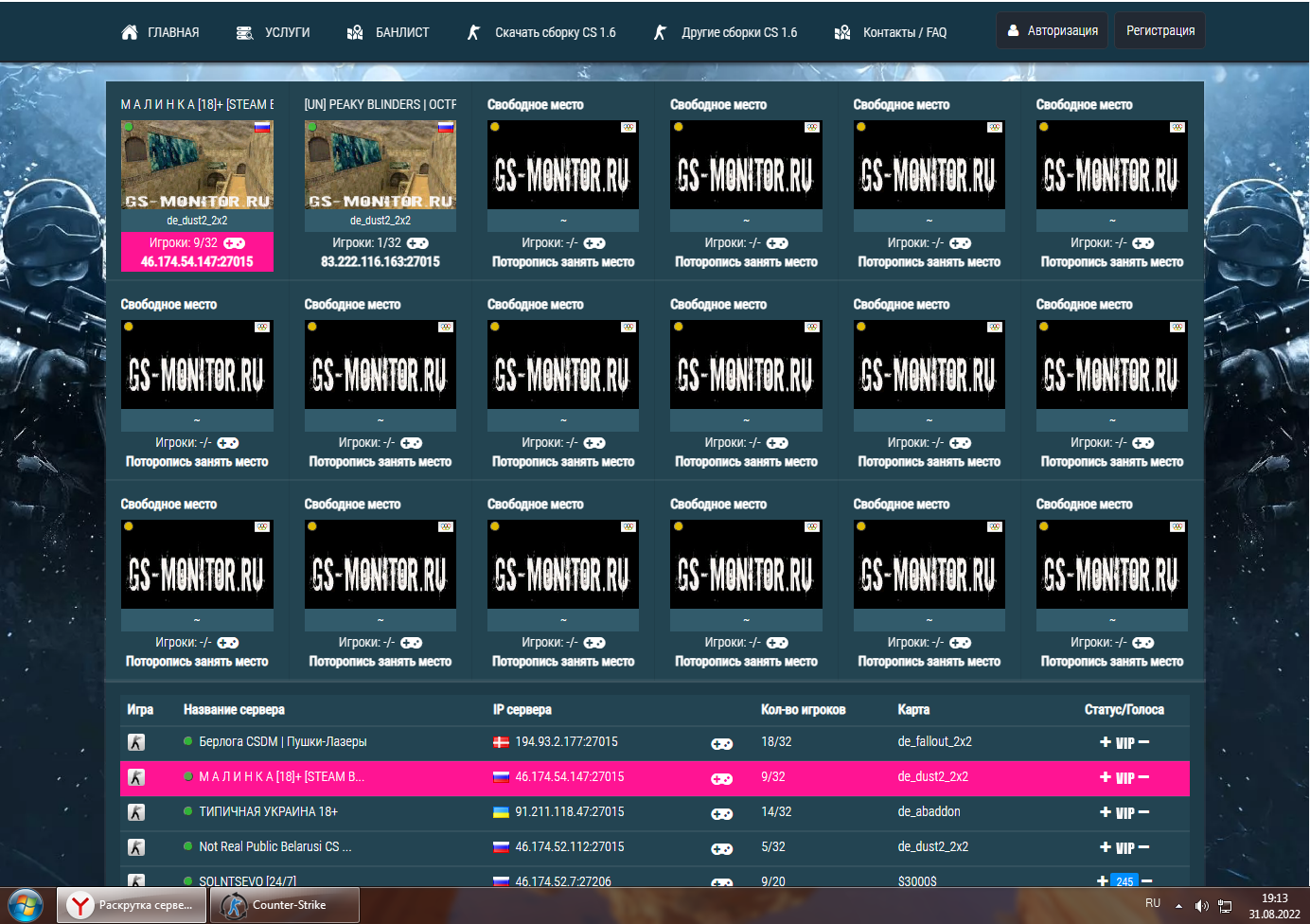Open Другие сборки CS 1.6
This screenshot has width=1310, height=924.
click(x=725, y=32)
